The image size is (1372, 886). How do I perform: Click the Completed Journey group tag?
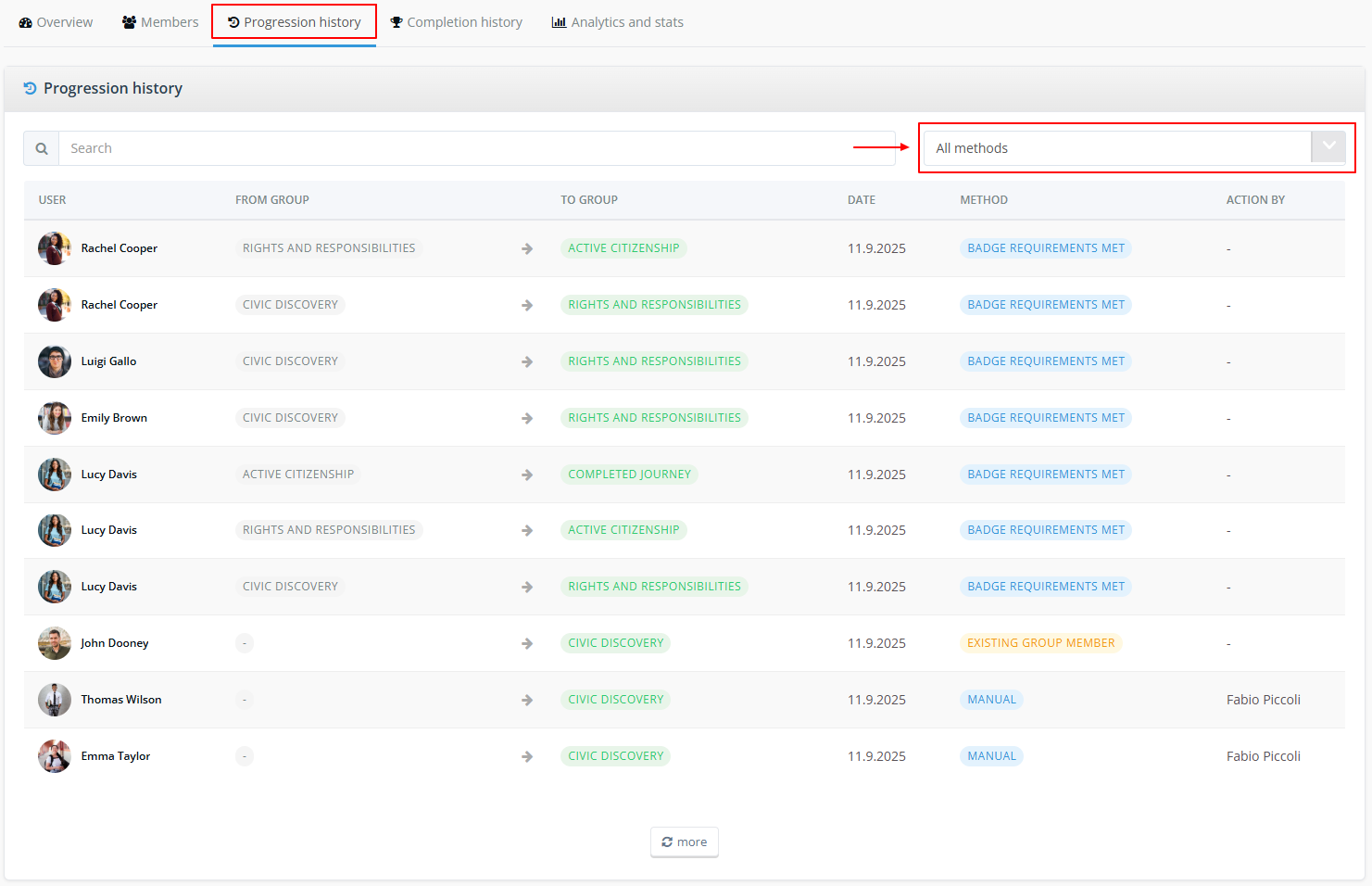point(630,475)
